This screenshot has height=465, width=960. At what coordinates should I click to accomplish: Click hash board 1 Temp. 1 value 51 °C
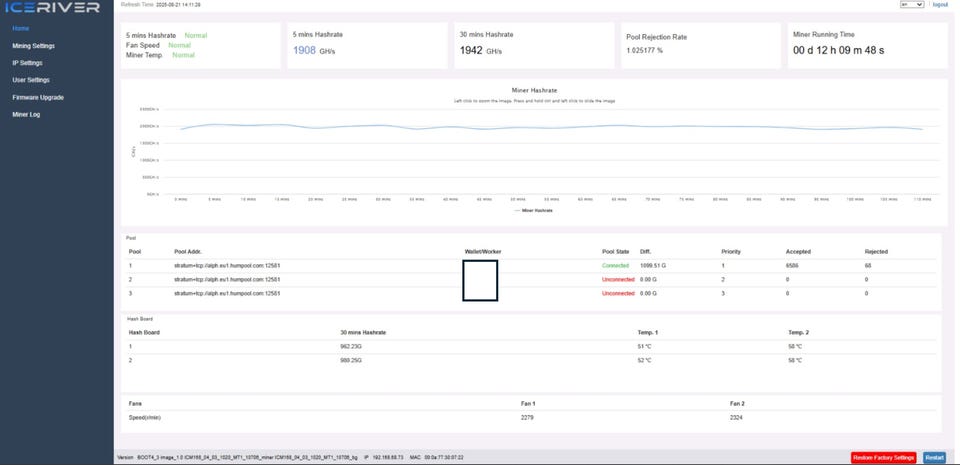click(644, 346)
